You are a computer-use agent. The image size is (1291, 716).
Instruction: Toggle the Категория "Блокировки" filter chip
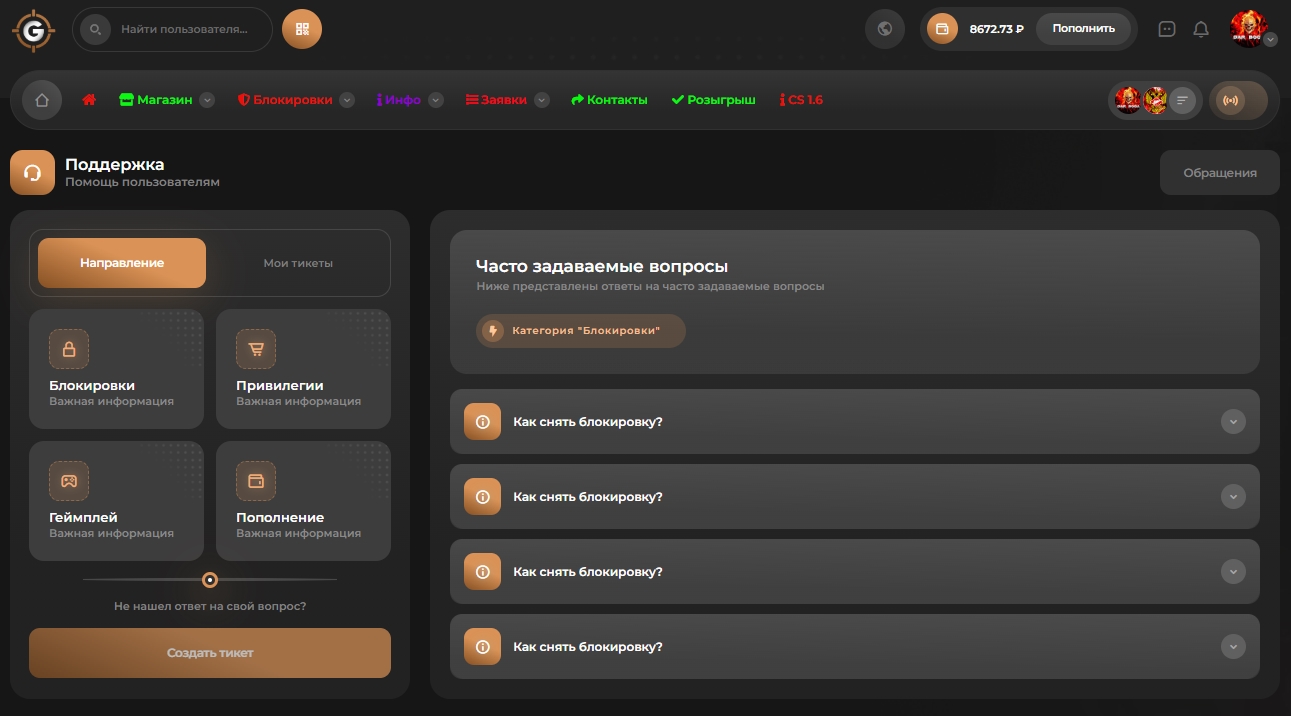coord(580,331)
